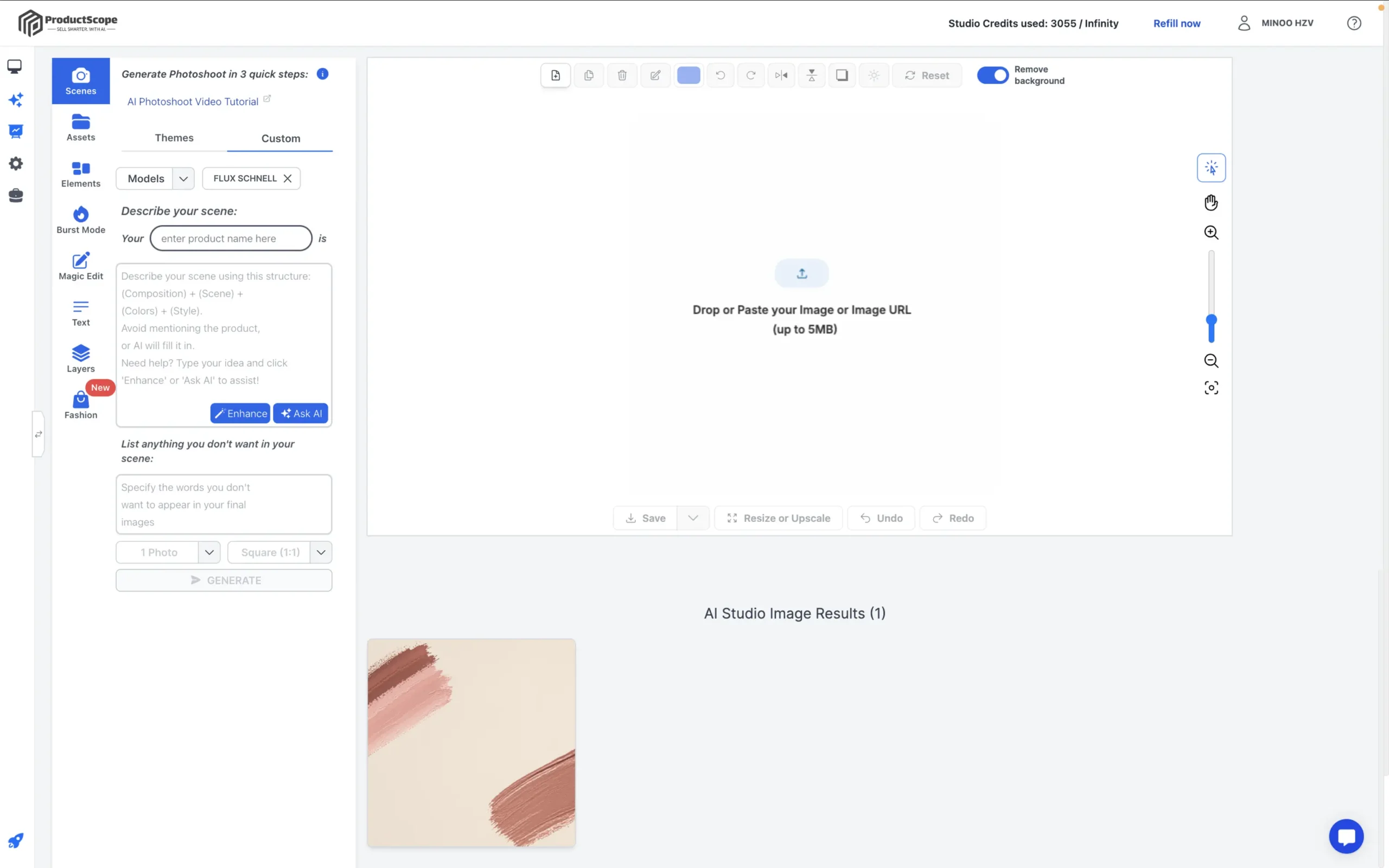Screen dimensions: 1389x868
Task: Click the zoom in magnifier icon
Action: coord(1211,233)
